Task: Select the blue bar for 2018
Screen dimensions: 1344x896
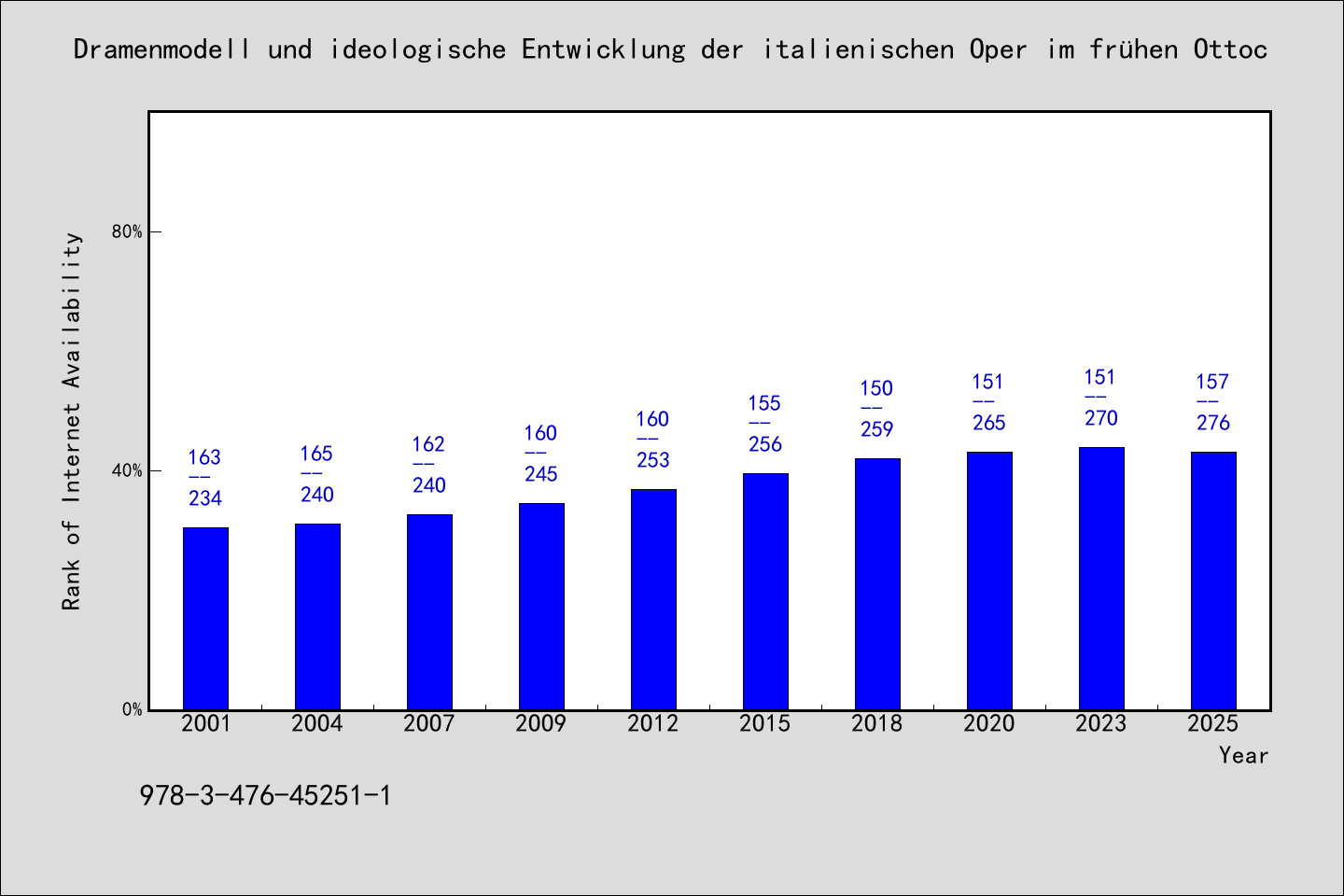Action: pyautogui.click(x=877, y=583)
